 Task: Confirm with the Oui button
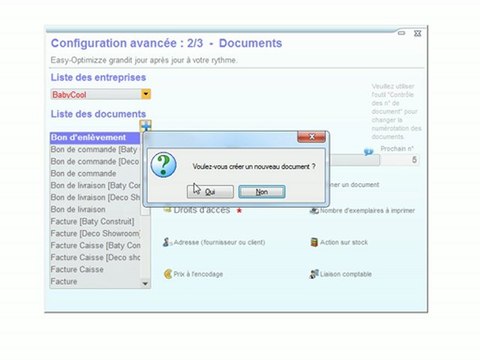(x=210, y=192)
